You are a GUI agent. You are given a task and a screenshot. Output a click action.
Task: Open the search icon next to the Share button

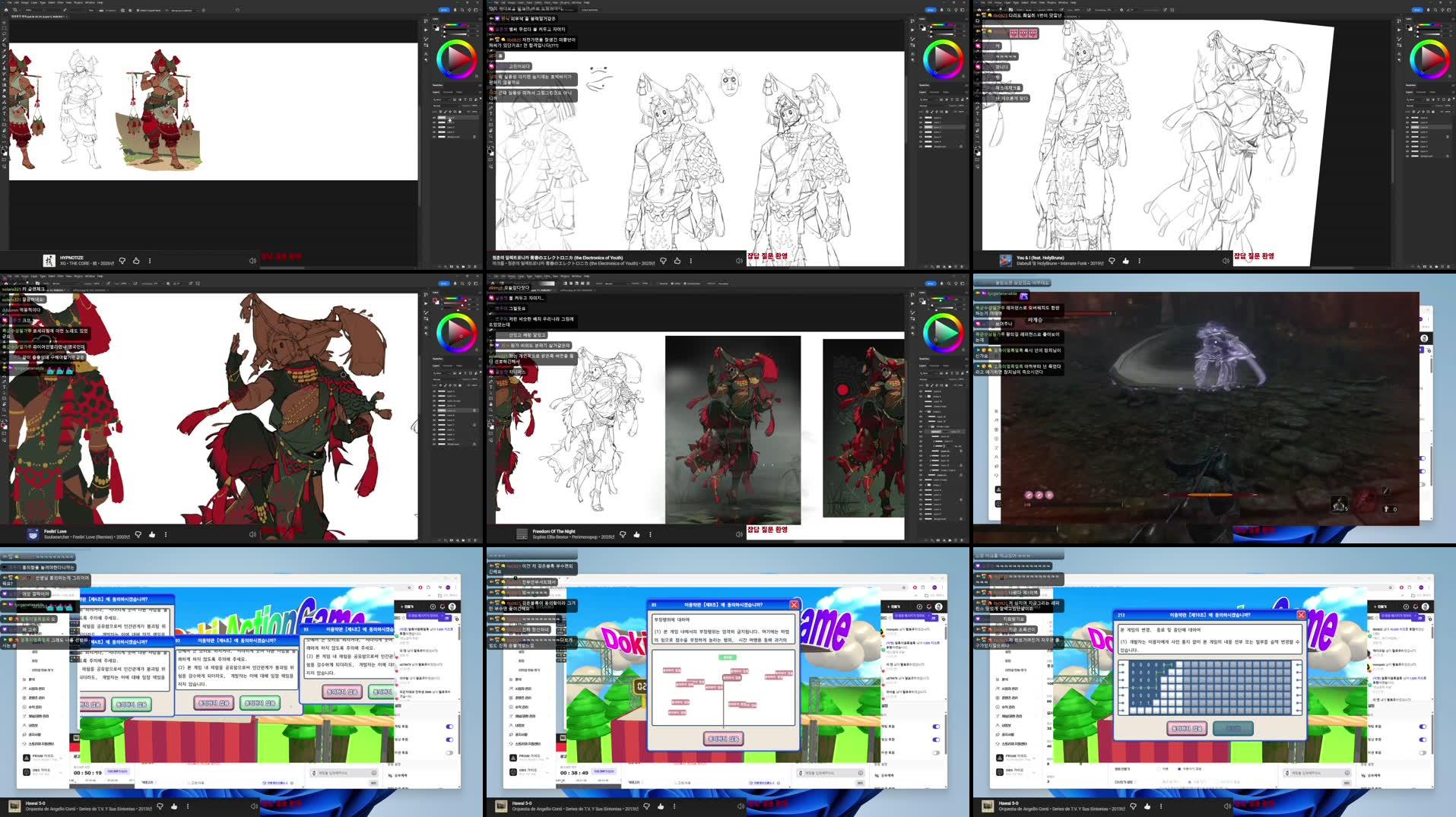tap(462, 10)
